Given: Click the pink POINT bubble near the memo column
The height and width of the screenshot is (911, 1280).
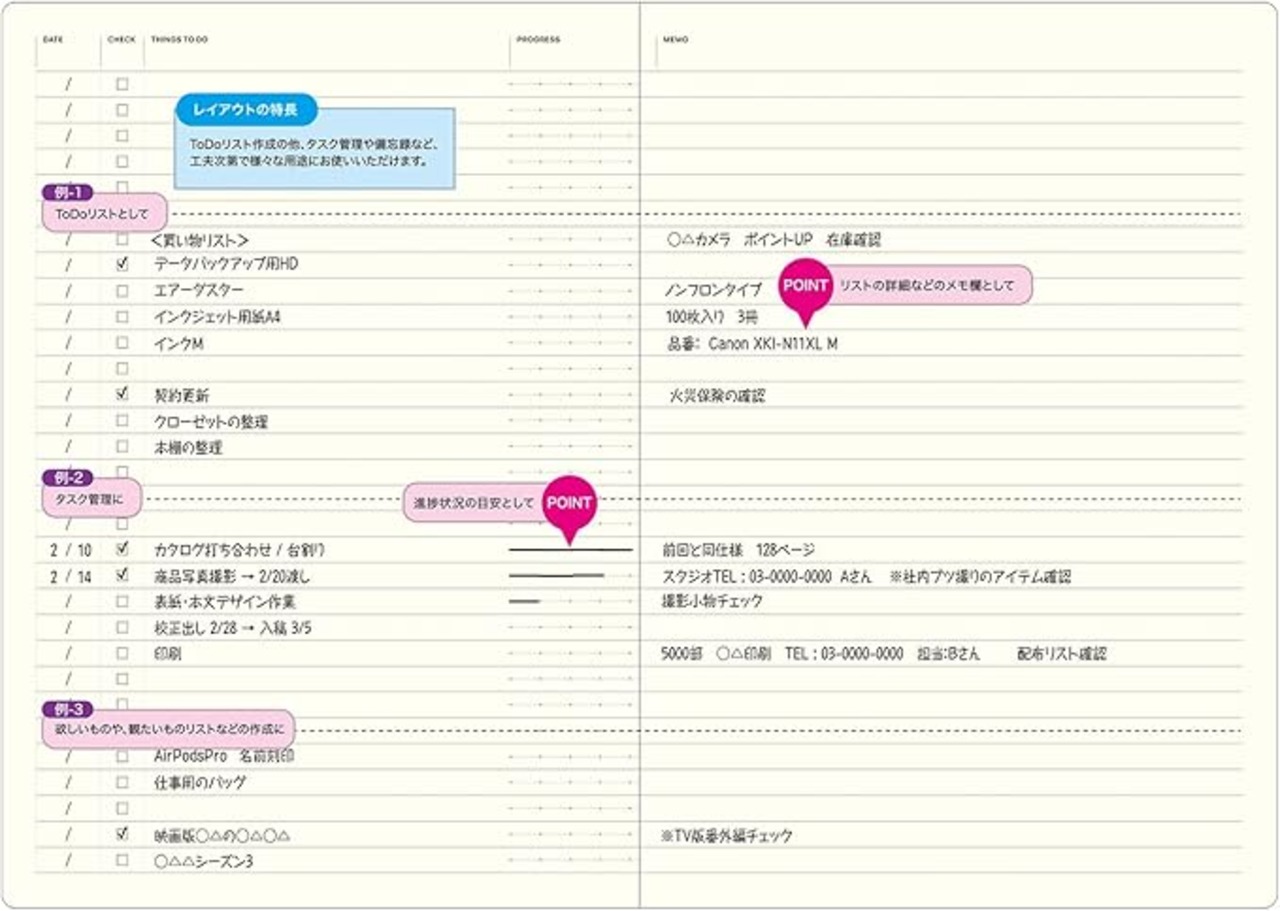Looking at the screenshot, I should pos(804,287).
